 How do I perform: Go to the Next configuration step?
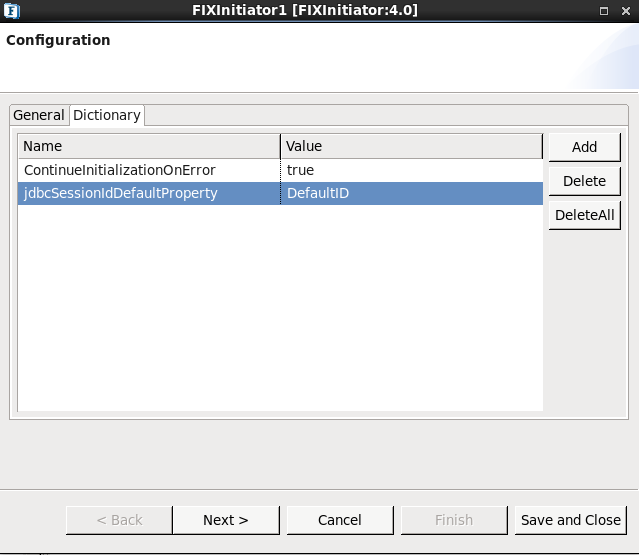click(x=226, y=520)
